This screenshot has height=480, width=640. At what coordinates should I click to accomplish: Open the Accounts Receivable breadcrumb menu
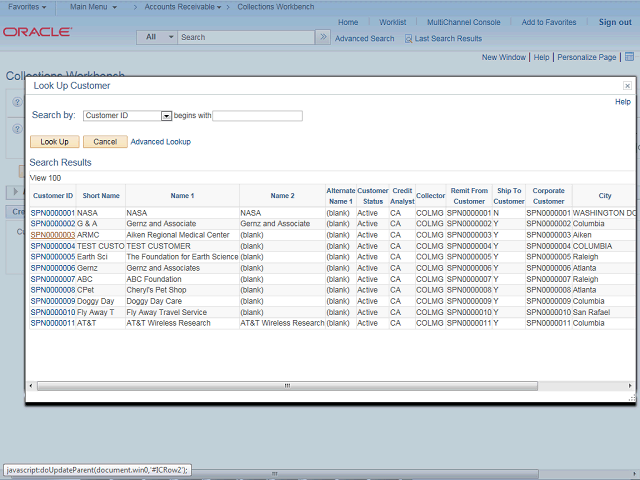[180, 7]
